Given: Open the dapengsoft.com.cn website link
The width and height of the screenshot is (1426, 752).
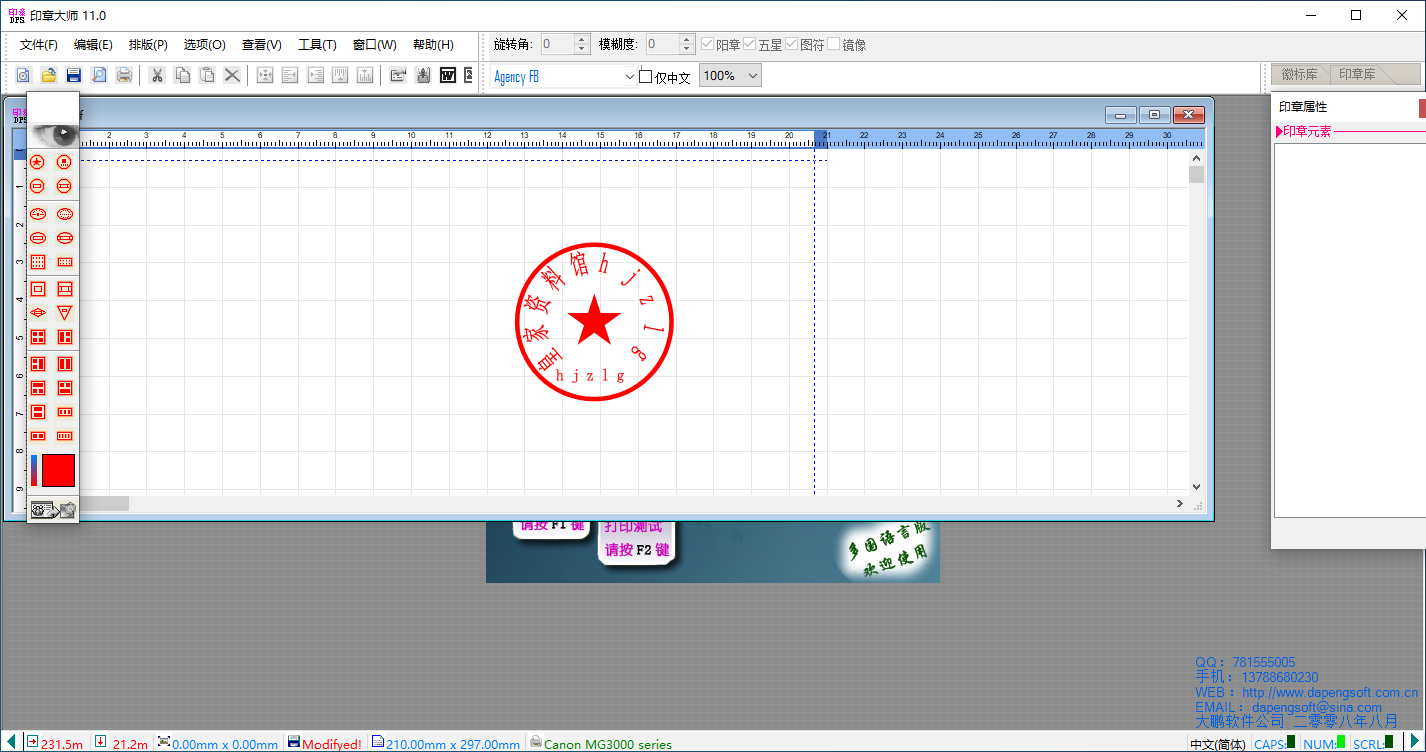Looking at the screenshot, I should click(x=1329, y=692).
